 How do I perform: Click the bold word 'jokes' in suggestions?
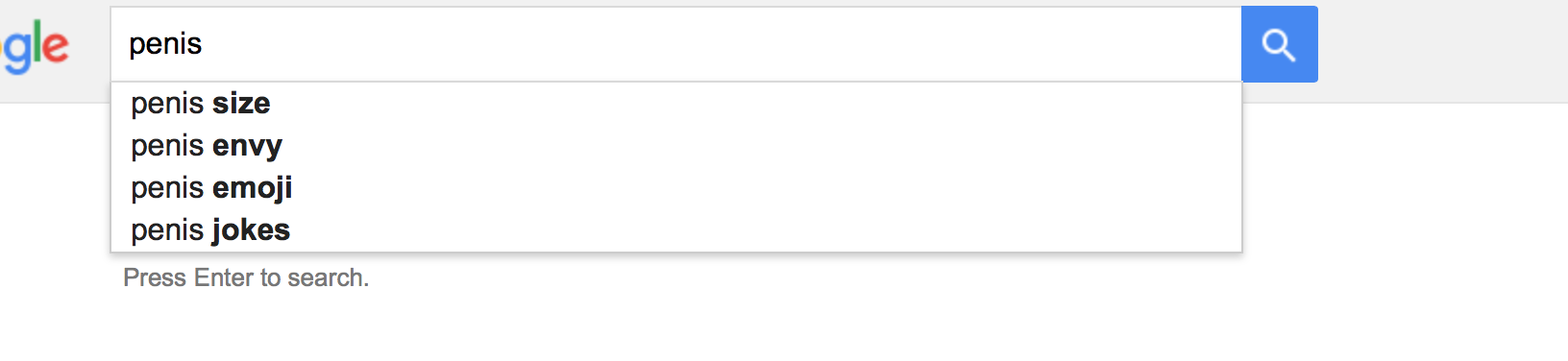251,230
